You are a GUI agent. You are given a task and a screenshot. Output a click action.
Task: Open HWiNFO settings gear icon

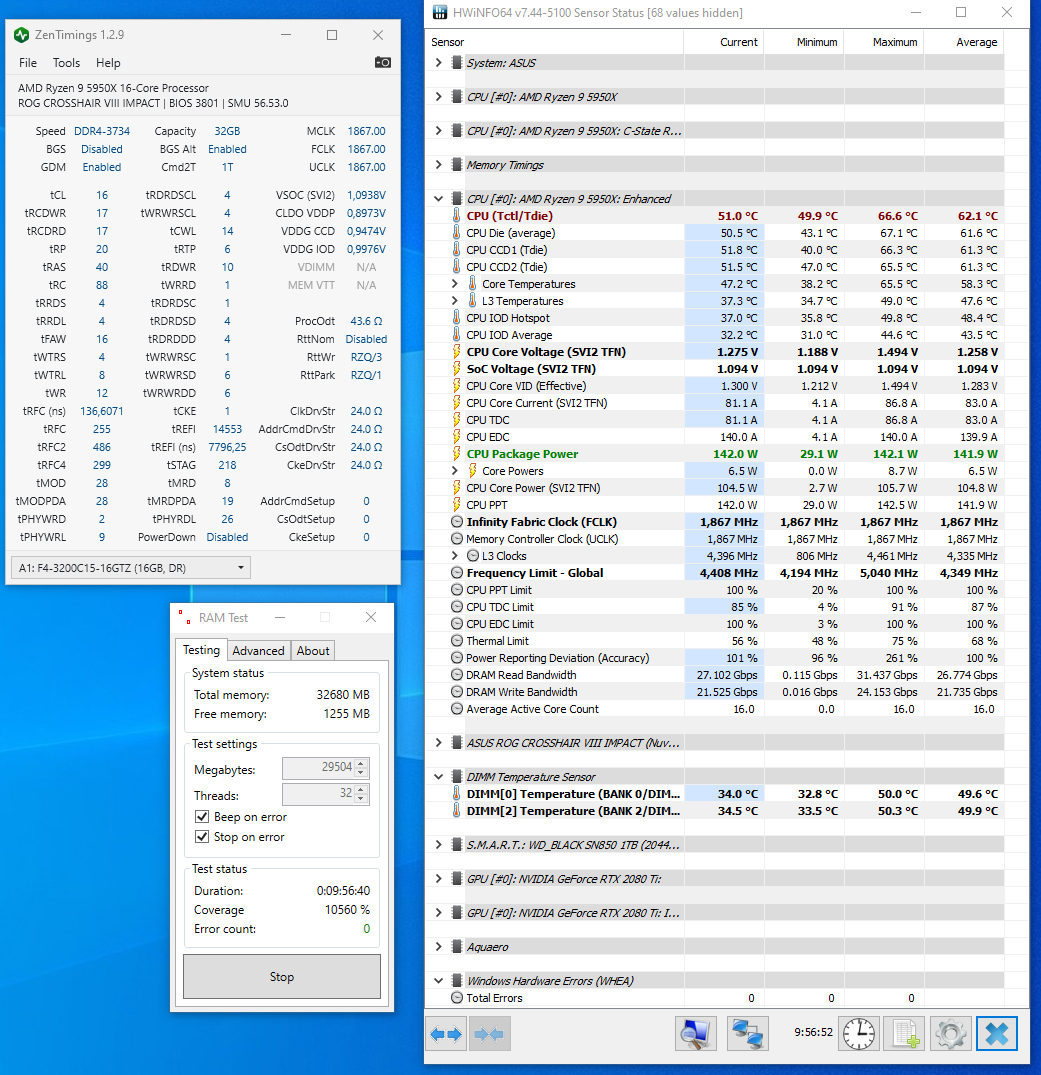point(950,1033)
